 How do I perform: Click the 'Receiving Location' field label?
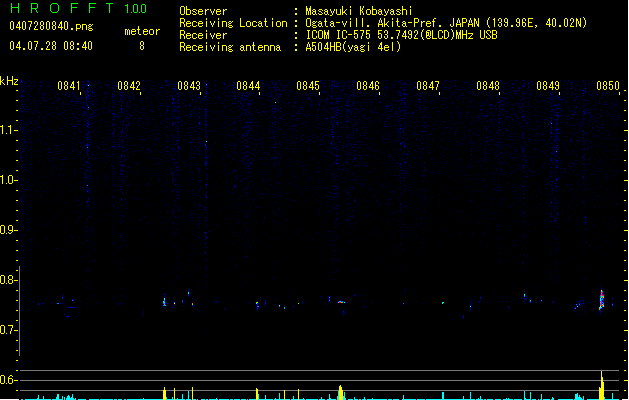click(x=233, y=23)
